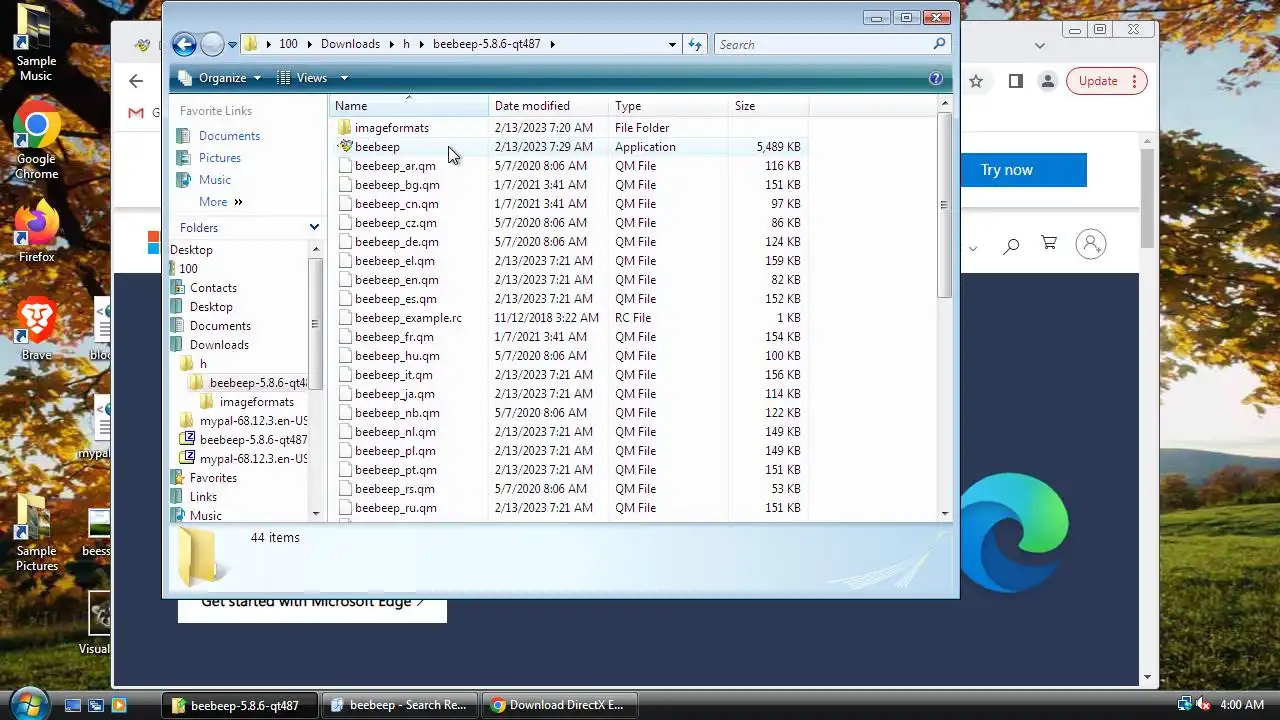This screenshot has height=720, width=1280.
Task: Click Chrome side panel icon
Action: tap(1015, 81)
